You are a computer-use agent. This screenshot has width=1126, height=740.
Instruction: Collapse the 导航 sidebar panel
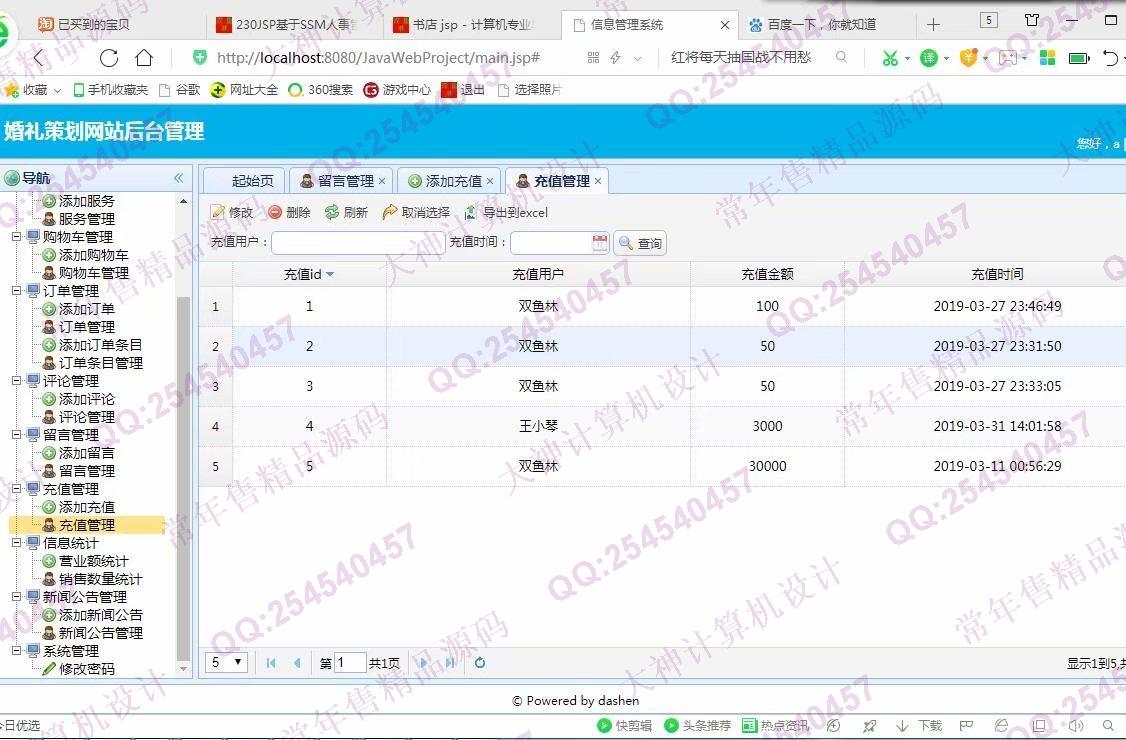pos(179,178)
